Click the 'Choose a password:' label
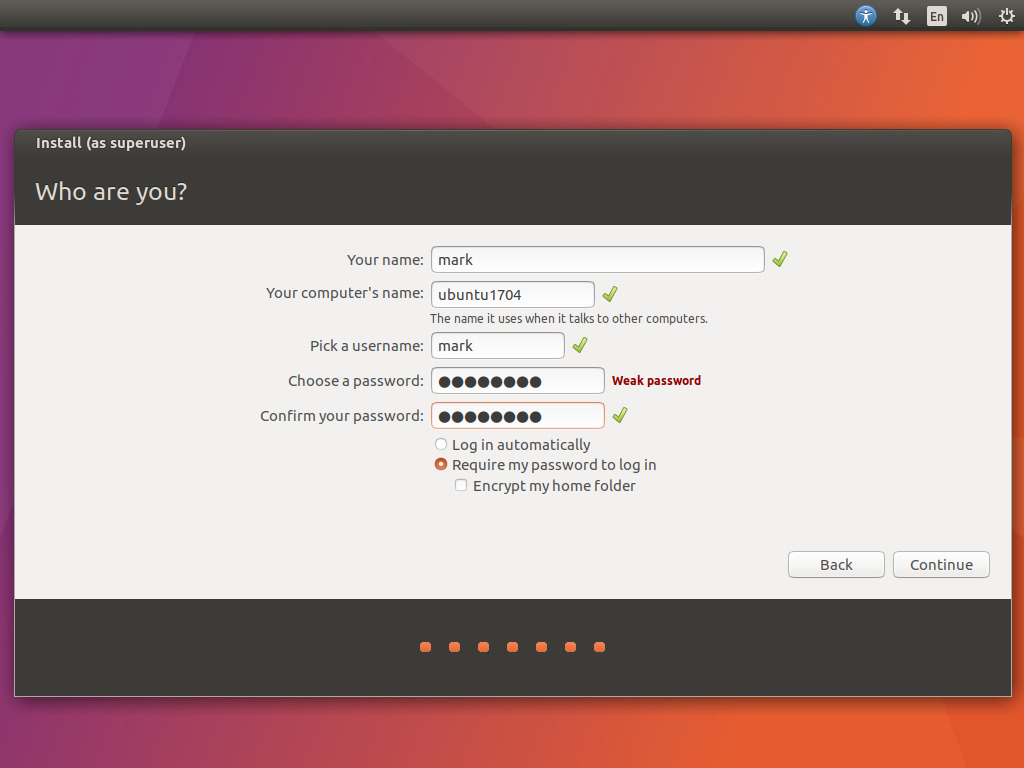Viewport: 1024px width, 768px height. (356, 381)
